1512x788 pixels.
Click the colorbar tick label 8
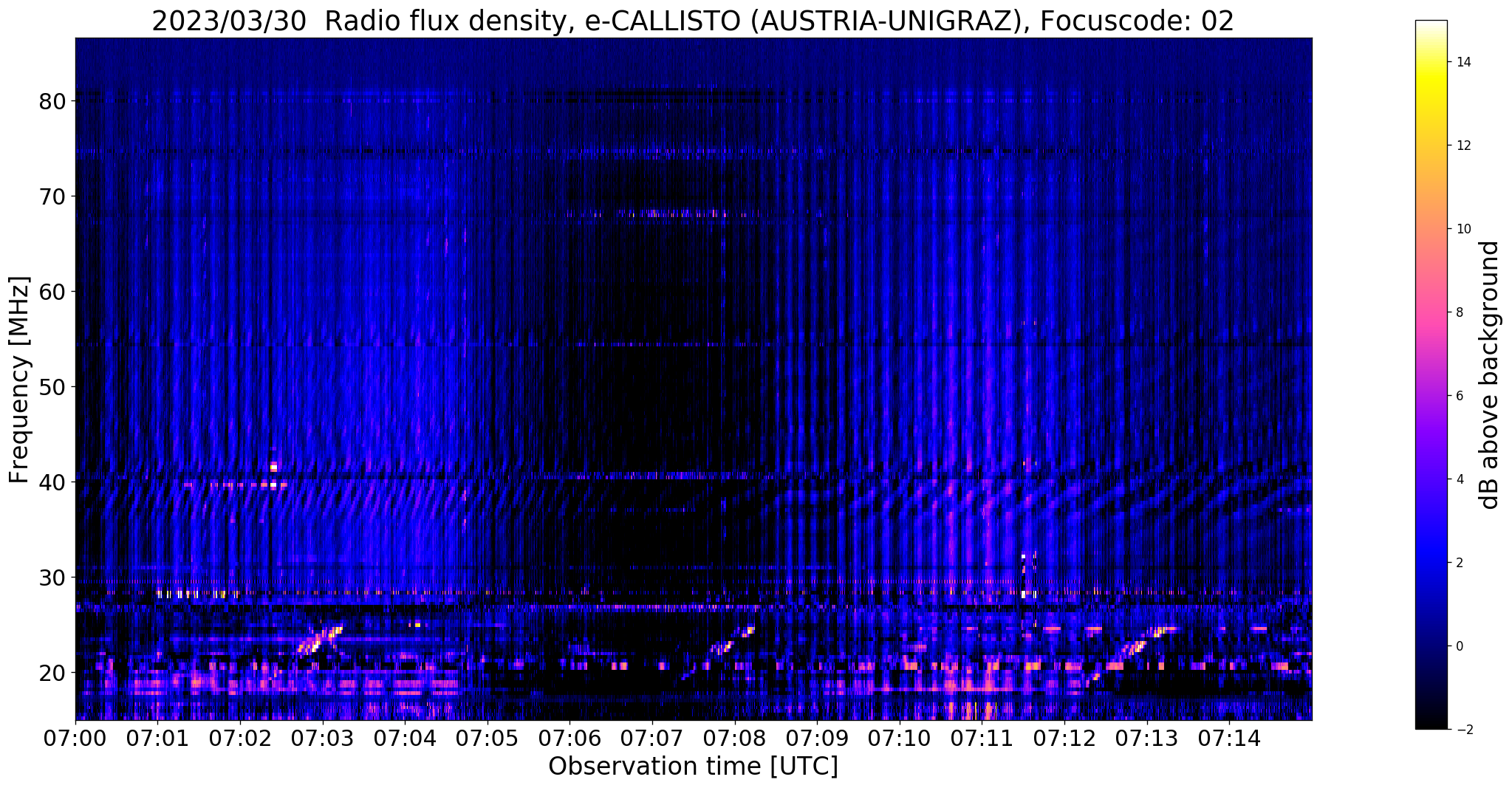(1459, 312)
